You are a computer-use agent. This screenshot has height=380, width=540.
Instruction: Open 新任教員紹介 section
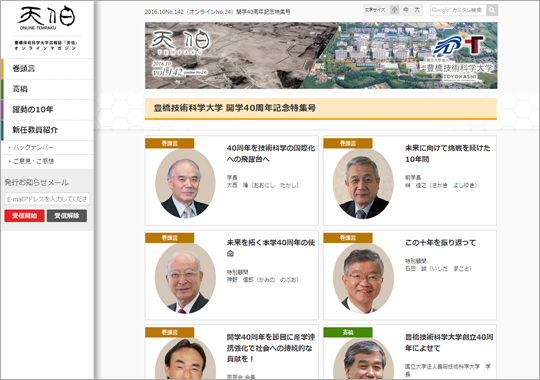47,130
